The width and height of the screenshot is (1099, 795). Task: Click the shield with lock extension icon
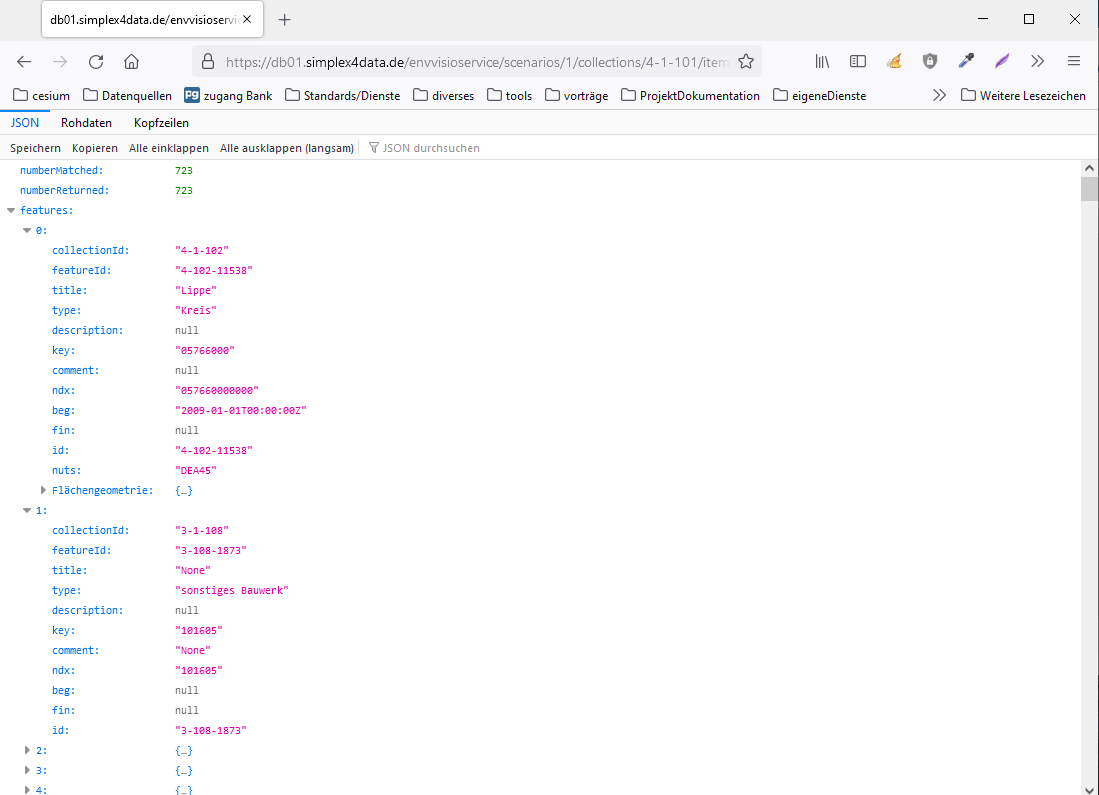coord(930,62)
